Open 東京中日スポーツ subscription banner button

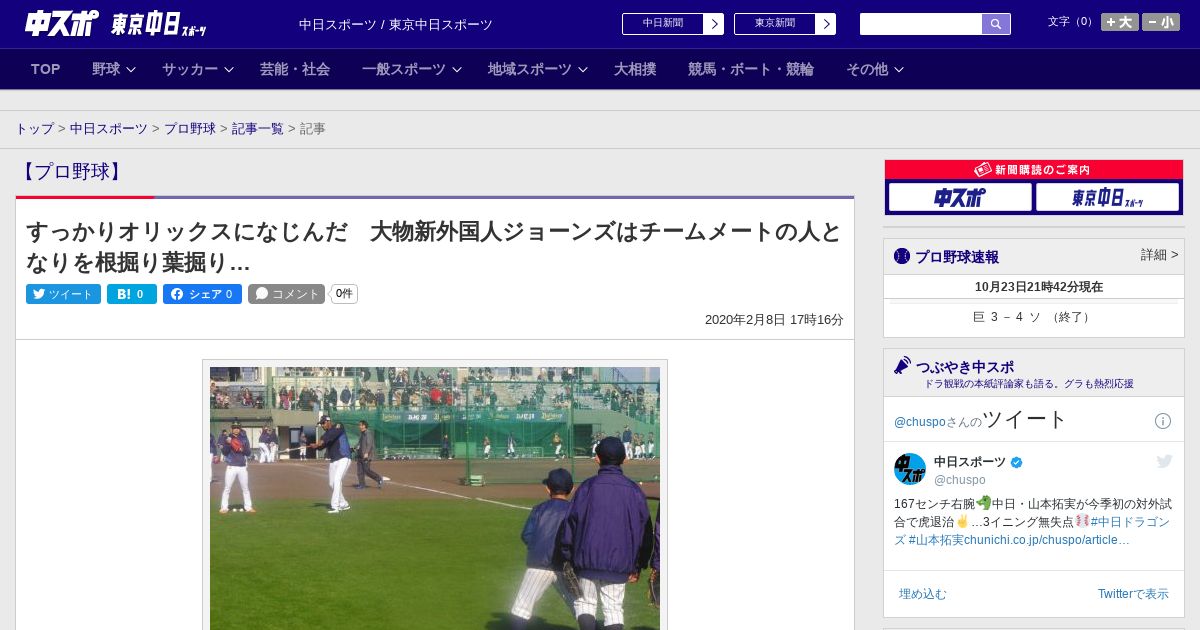[x=1107, y=197]
